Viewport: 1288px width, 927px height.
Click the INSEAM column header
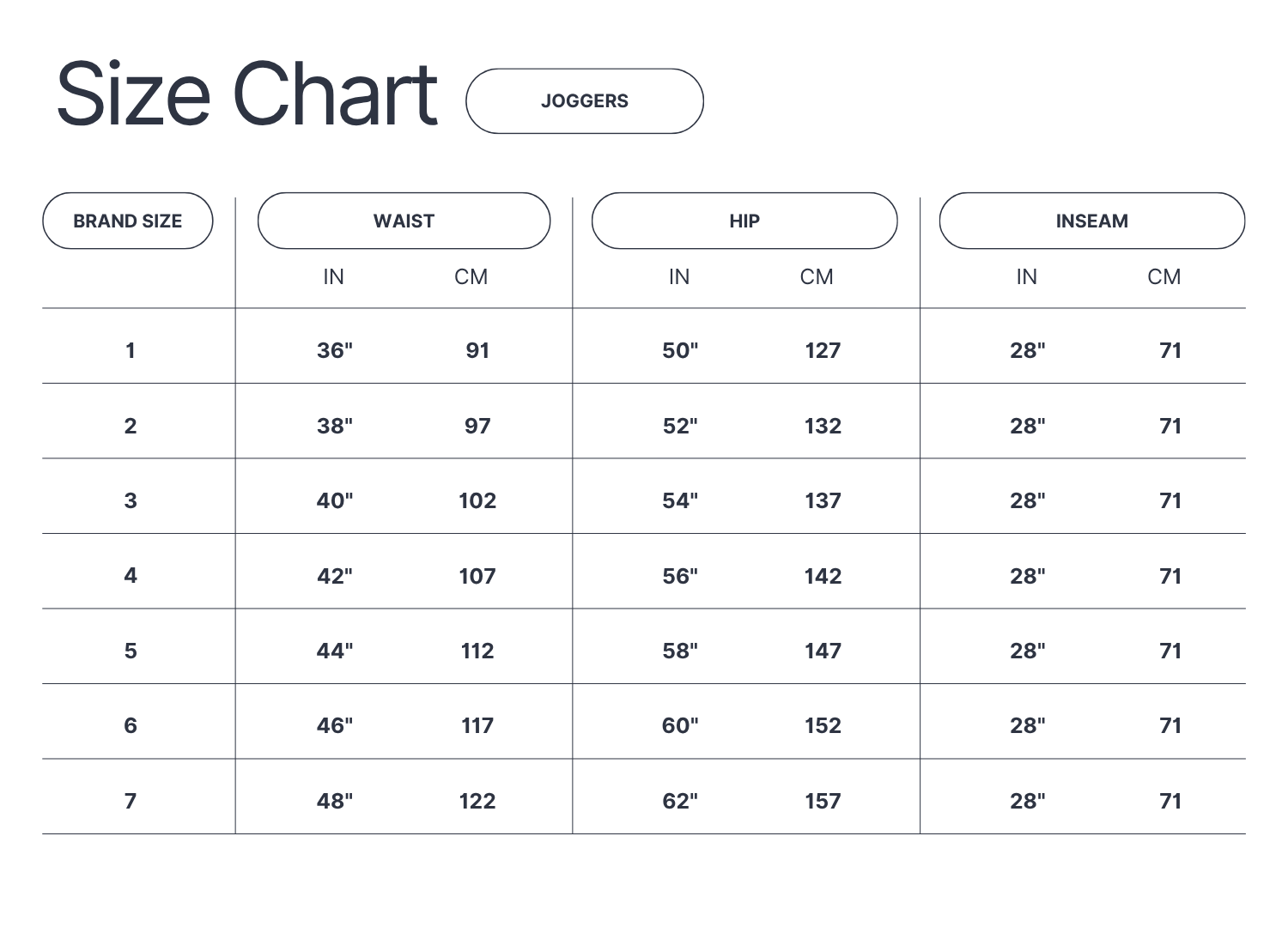coord(1091,221)
